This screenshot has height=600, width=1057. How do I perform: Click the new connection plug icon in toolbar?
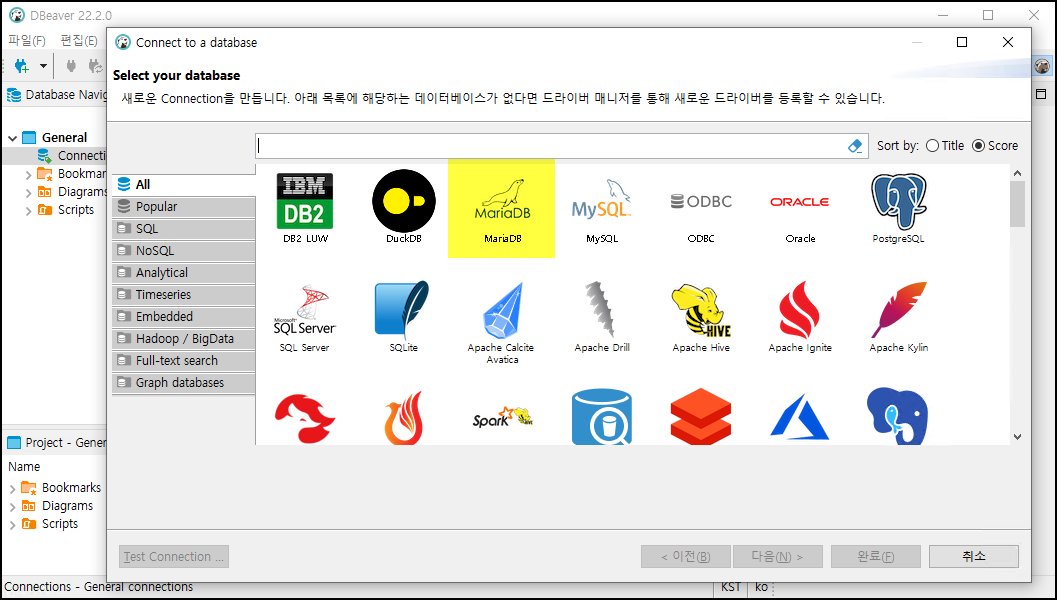click(22, 66)
